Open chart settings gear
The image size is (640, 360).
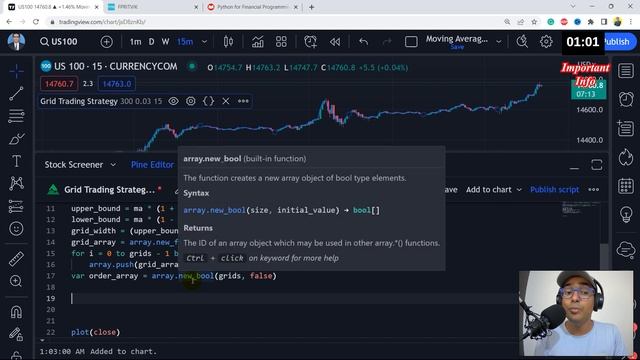[546, 42]
